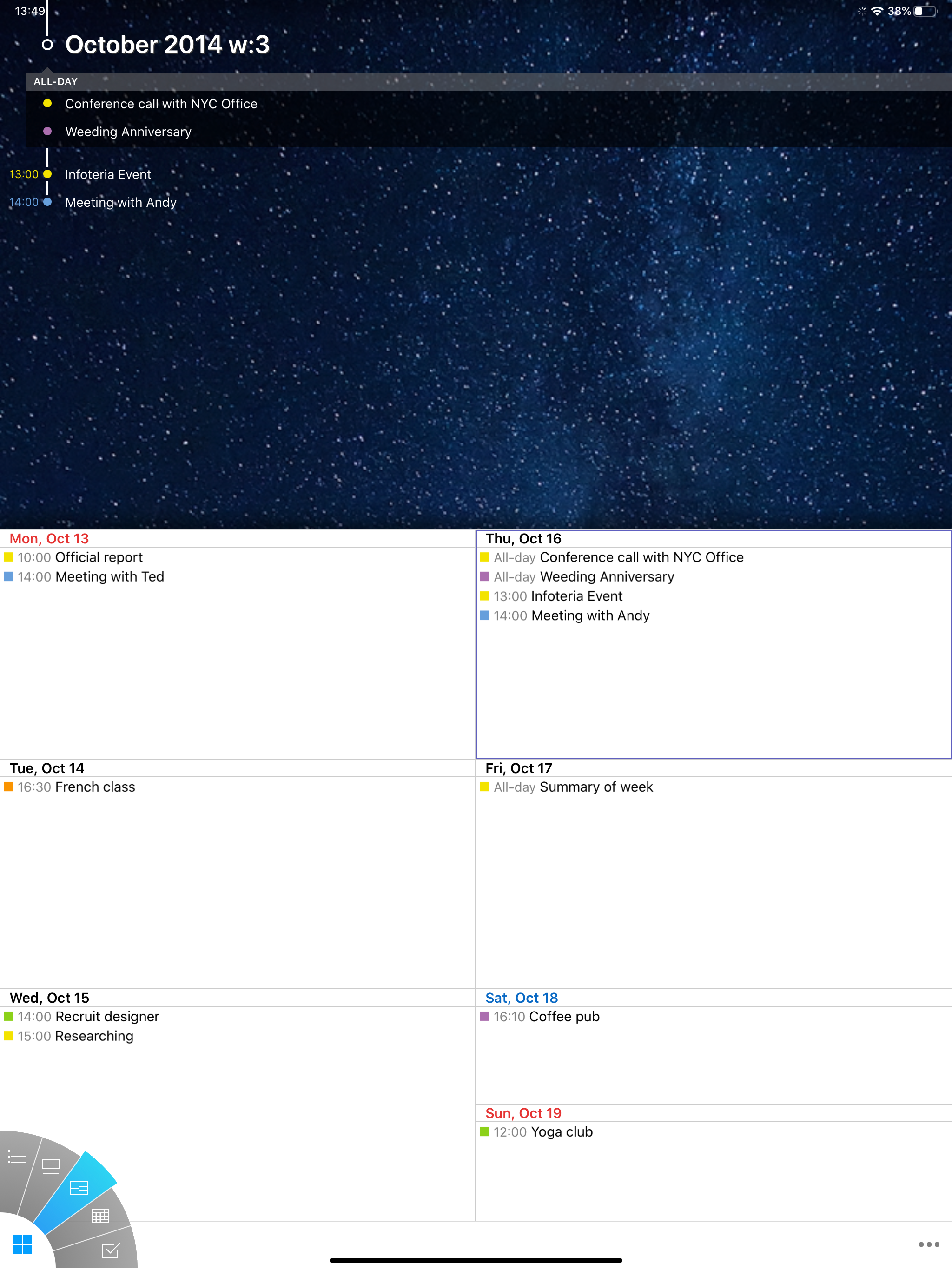Switch to month grid view in radial menu

(100, 1216)
